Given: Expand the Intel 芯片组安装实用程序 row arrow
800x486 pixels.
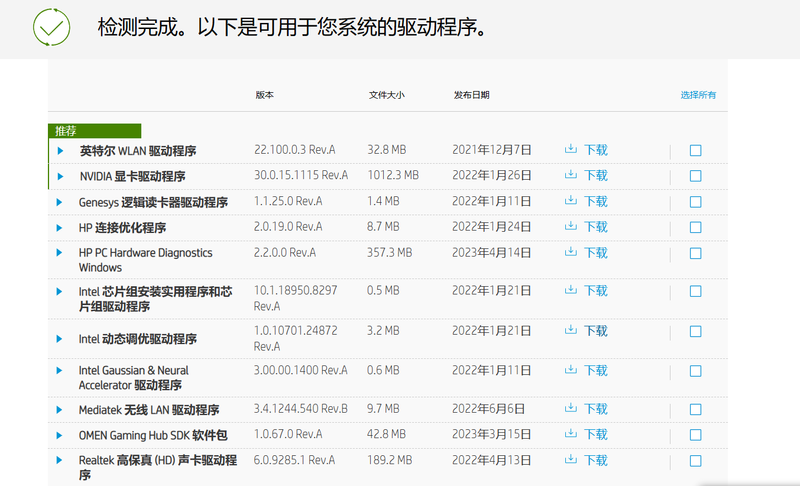Looking at the screenshot, I should click(x=60, y=291).
